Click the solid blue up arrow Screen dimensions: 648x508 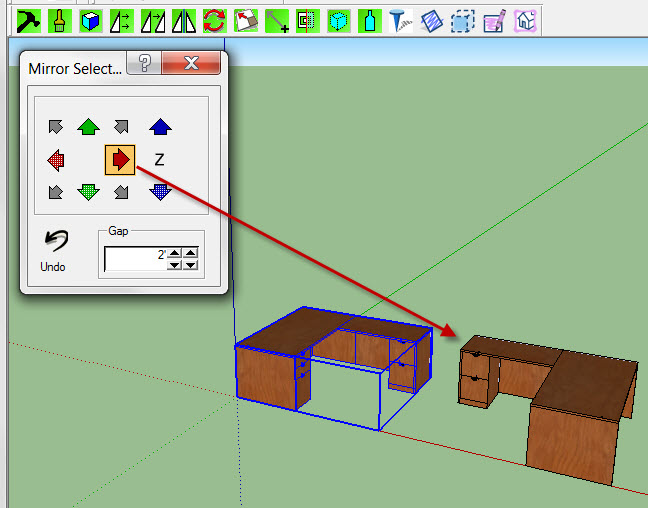tap(160, 126)
